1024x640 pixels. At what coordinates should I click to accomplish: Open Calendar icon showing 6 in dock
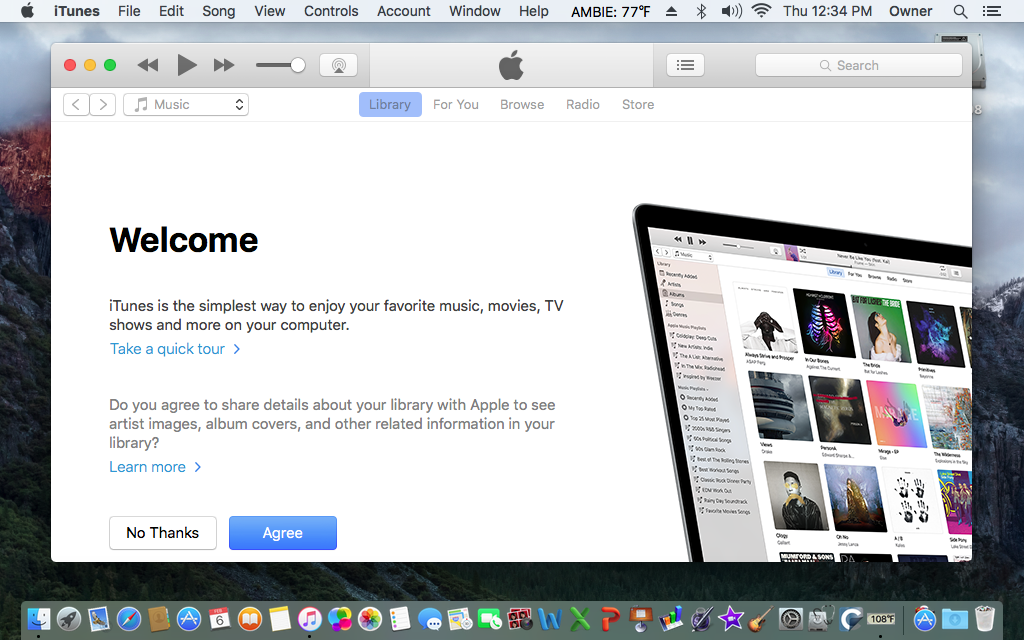[x=219, y=618]
